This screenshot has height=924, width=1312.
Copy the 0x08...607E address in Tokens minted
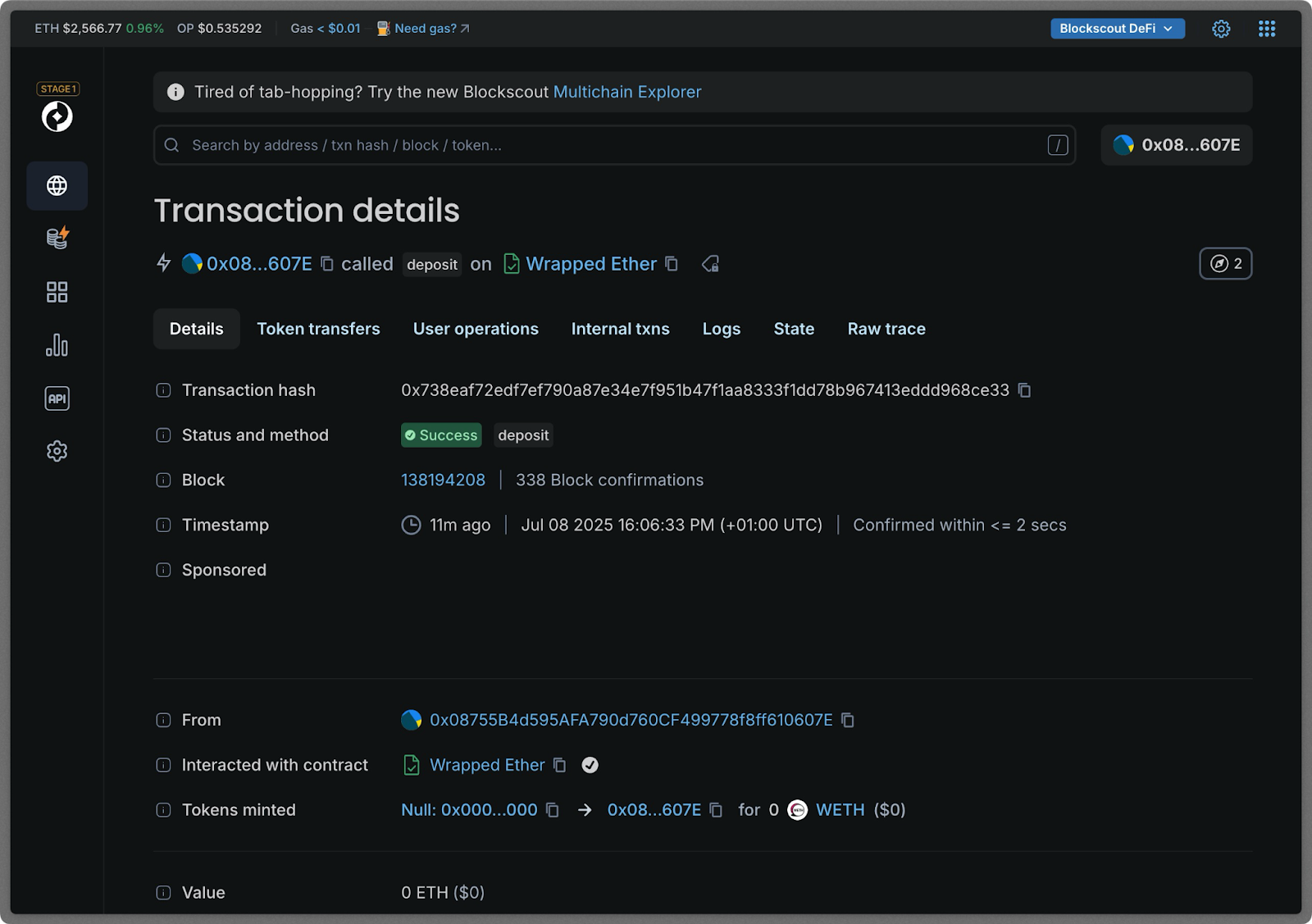coord(716,810)
